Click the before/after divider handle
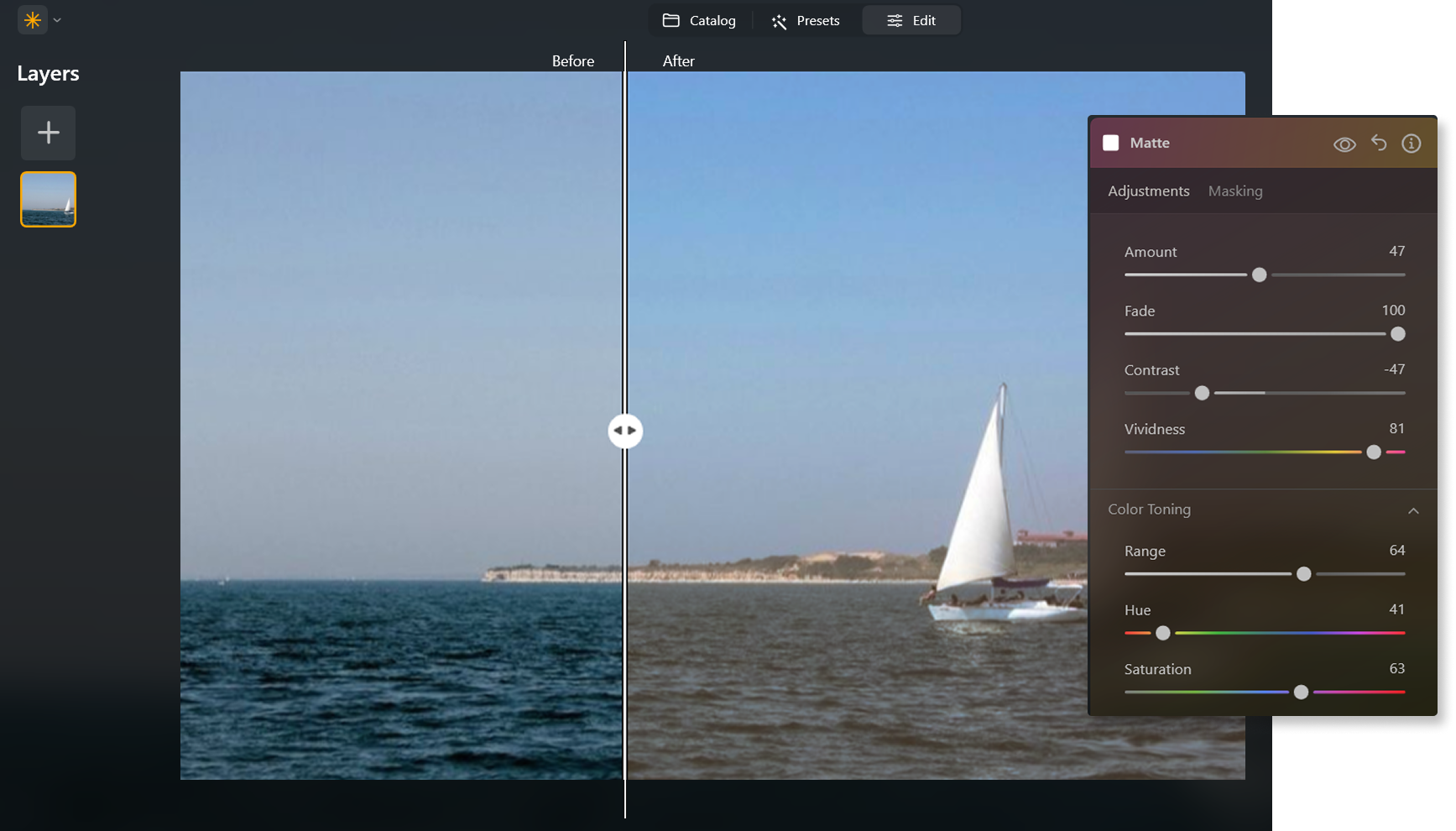The image size is (1456, 831). (625, 431)
